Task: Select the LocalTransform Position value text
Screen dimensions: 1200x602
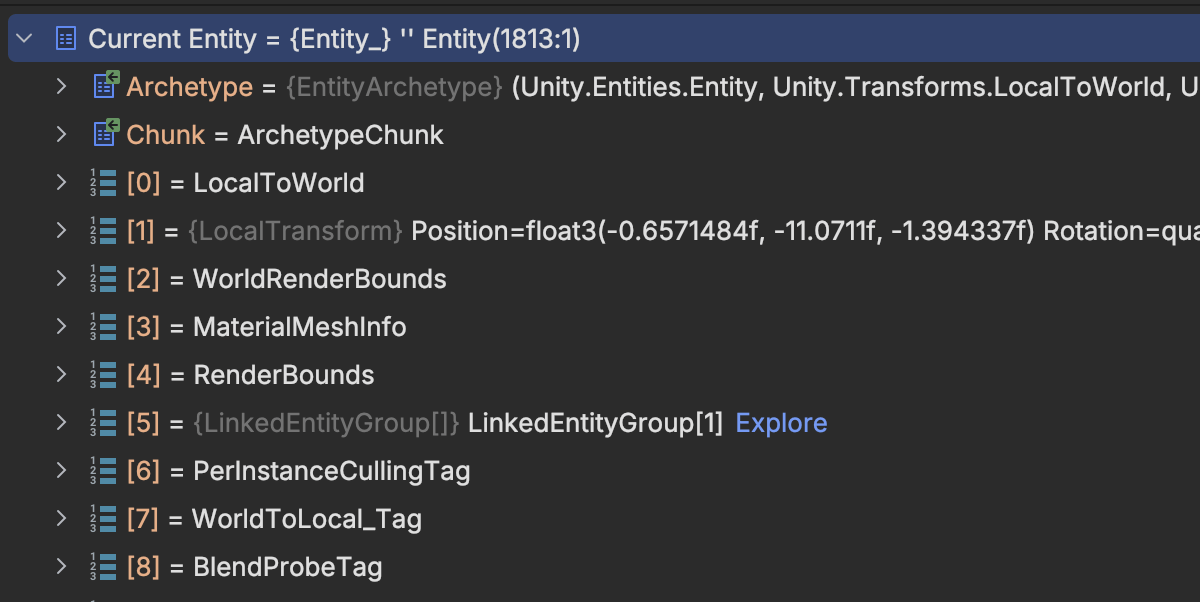Action: pos(720,231)
